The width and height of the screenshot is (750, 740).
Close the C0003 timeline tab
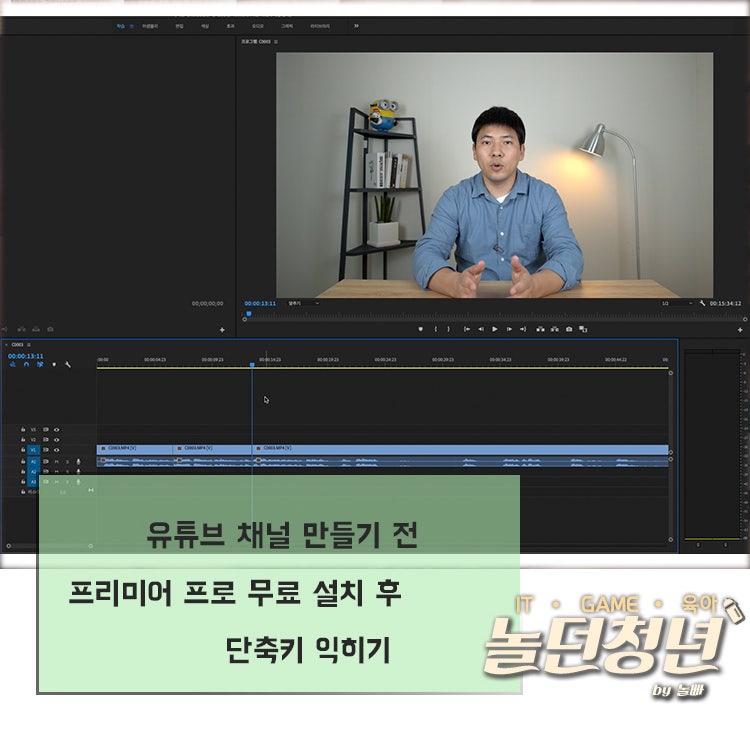tap(6, 344)
